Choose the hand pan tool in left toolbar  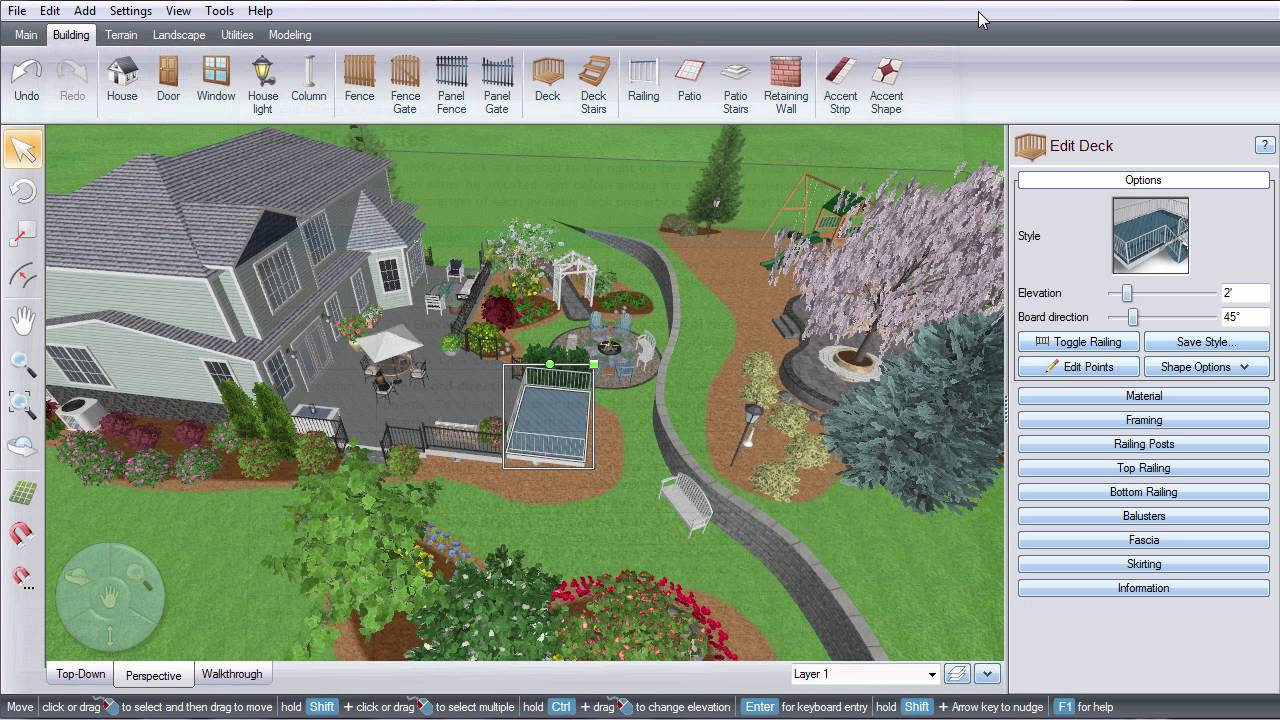coord(23,321)
